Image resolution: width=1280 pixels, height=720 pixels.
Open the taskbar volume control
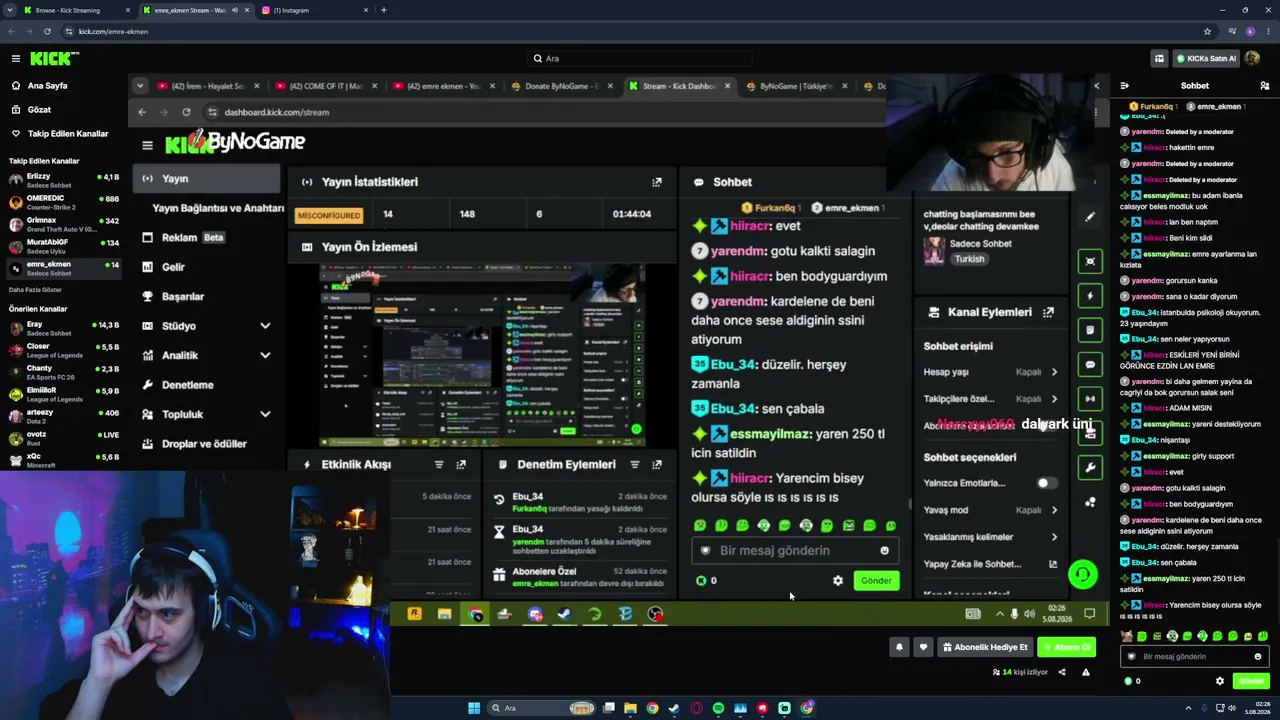click(x=1232, y=708)
